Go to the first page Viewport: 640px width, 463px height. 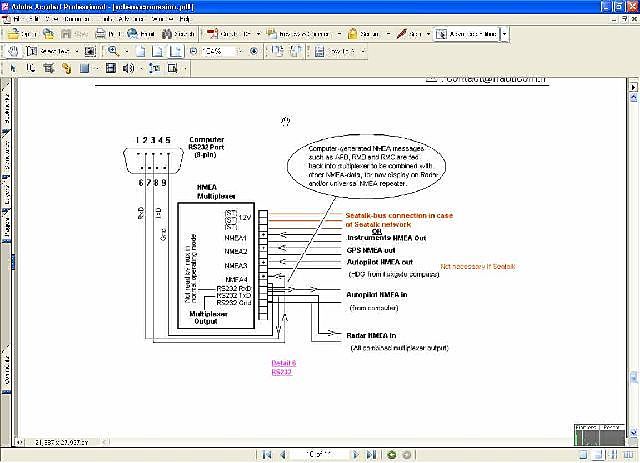point(267,454)
